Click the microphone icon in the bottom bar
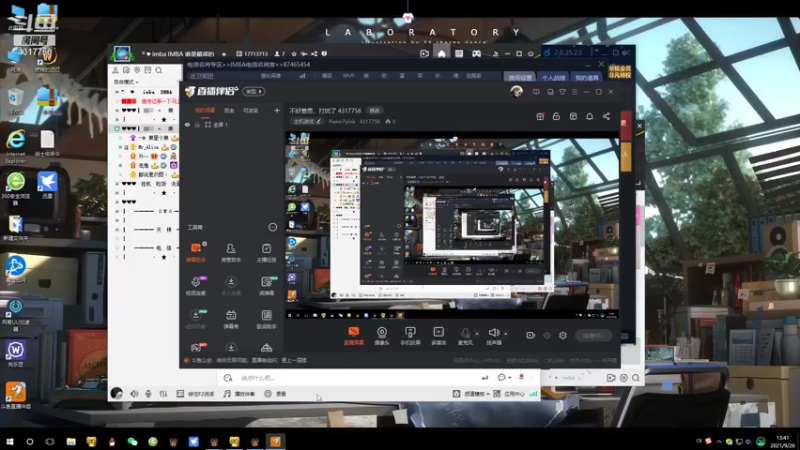Screen dimensions: 800x450 pos(465,333)
